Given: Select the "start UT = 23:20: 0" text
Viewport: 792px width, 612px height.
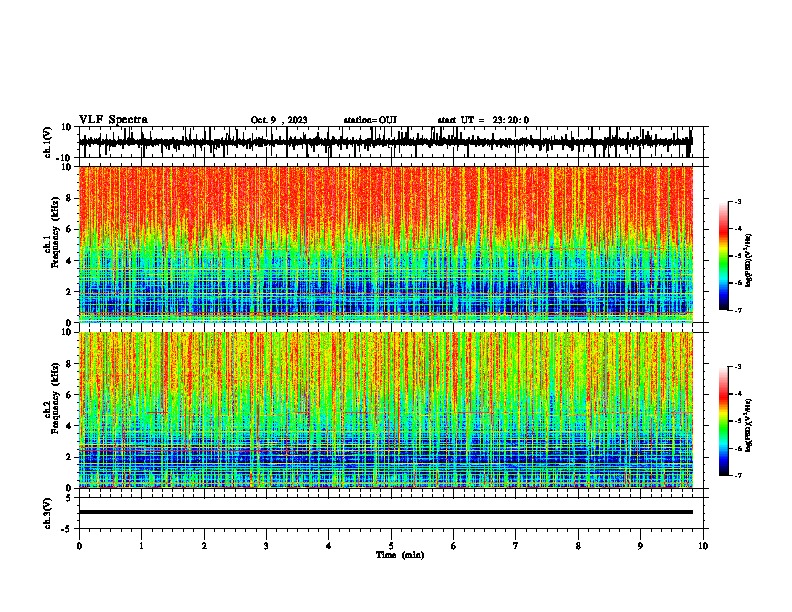Looking at the screenshot, I should tap(483, 120).
